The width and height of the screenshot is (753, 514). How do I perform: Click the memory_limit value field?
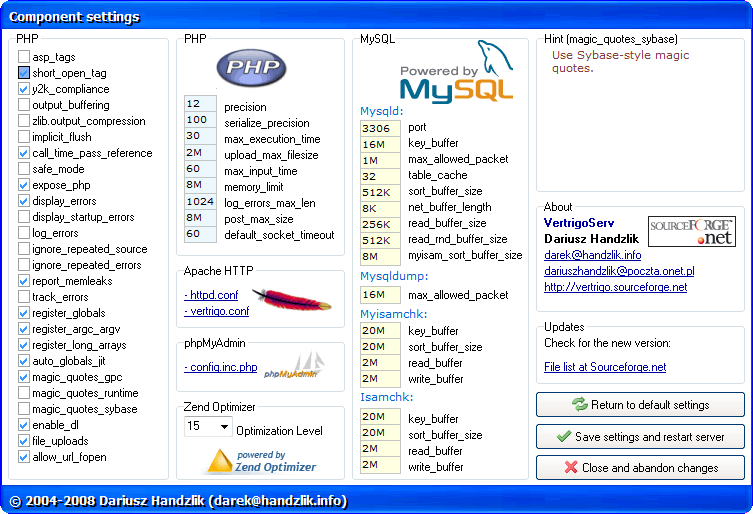[200, 186]
